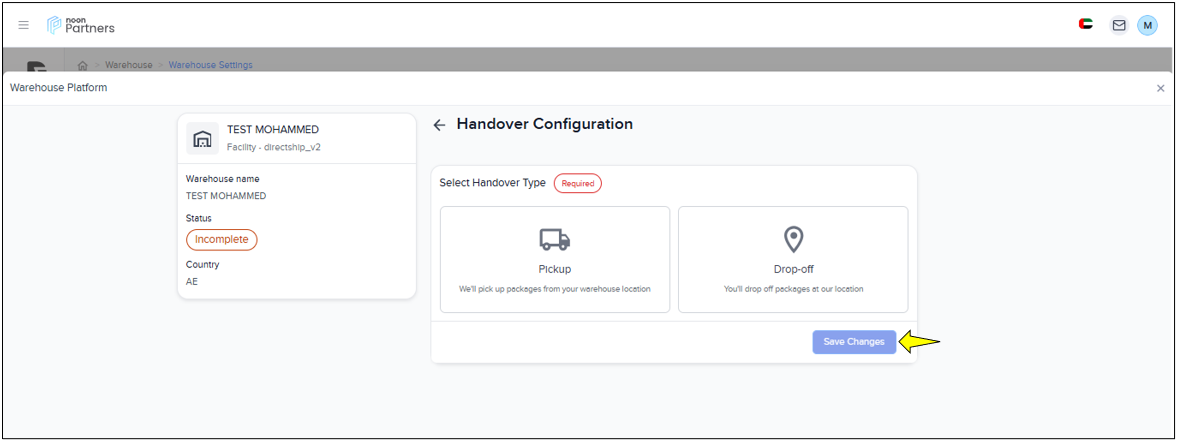Click the Select Handover Type label
1178x442 pixels.
(x=493, y=183)
